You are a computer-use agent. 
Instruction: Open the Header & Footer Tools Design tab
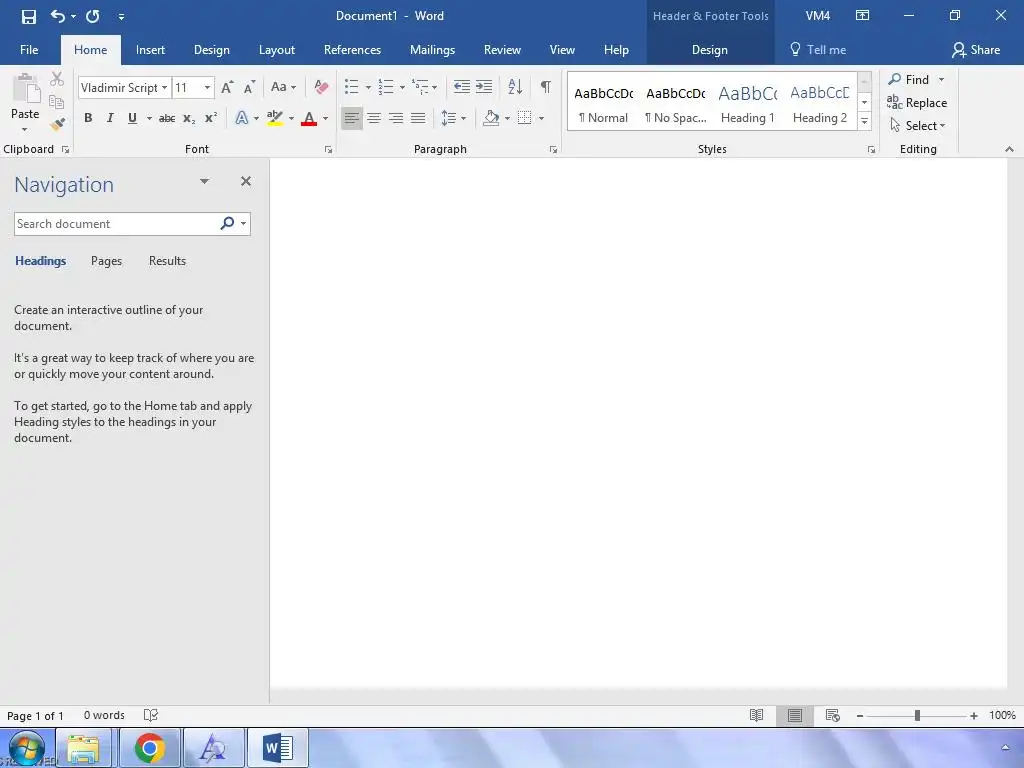point(710,50)
